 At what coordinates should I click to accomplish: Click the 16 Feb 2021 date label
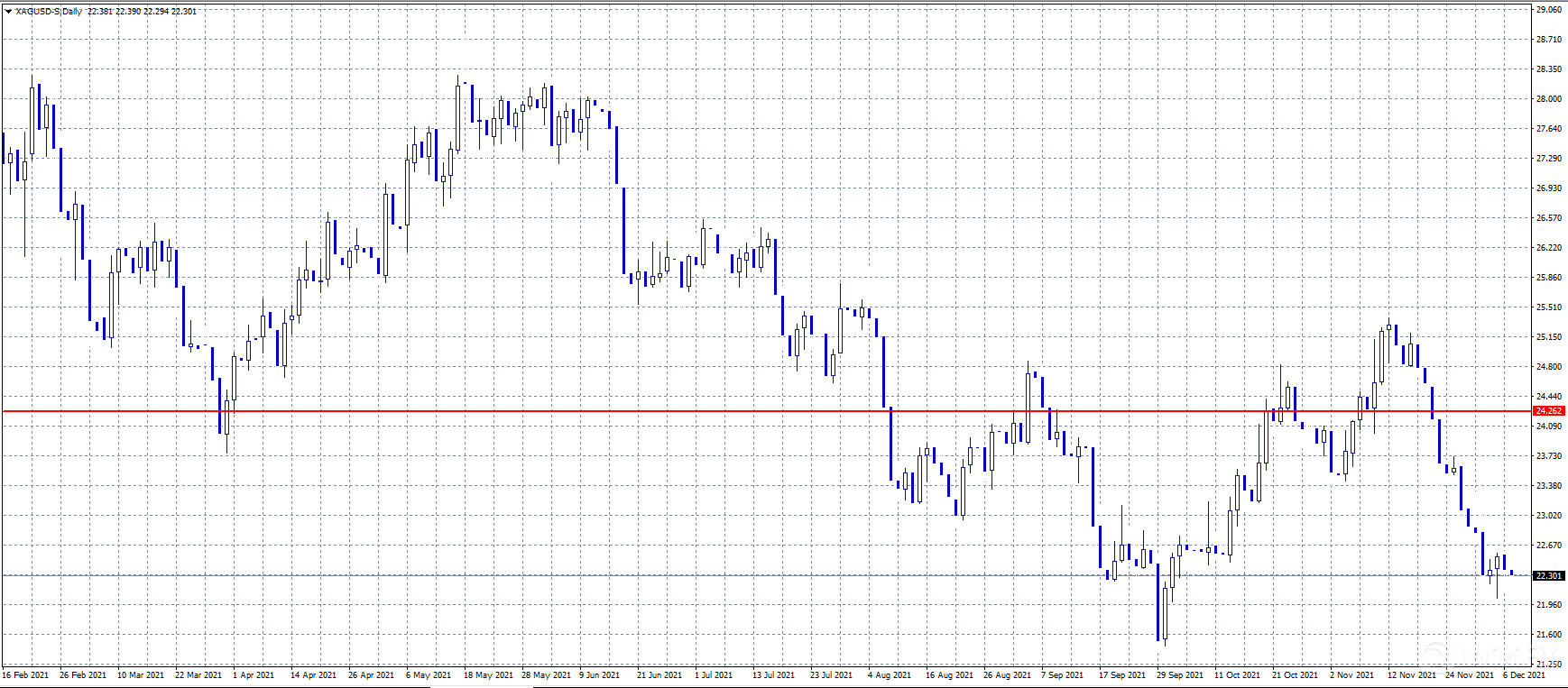[27, 675]
